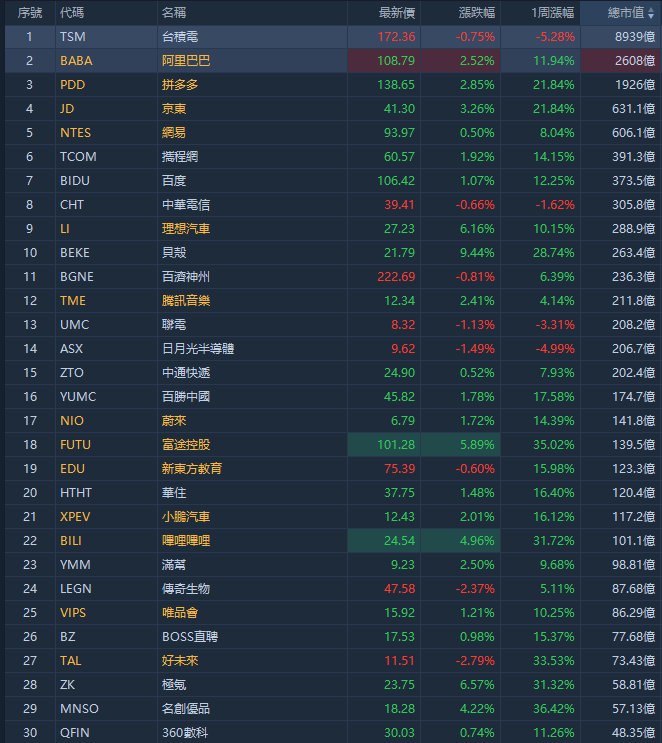Click the market cap 8939億

point(635,36)
